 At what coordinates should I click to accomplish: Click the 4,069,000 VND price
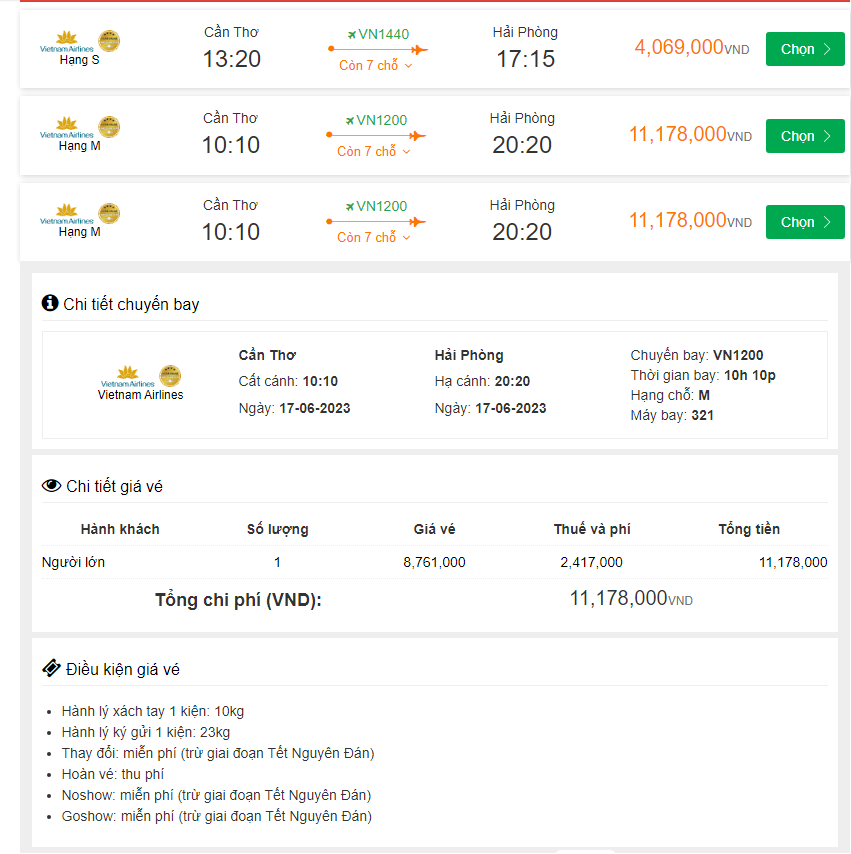pos(679,47)
